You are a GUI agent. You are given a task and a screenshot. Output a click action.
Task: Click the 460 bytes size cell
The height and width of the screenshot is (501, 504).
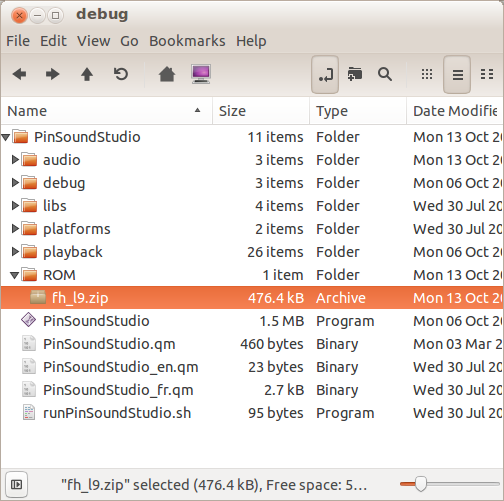coord(272,344)
